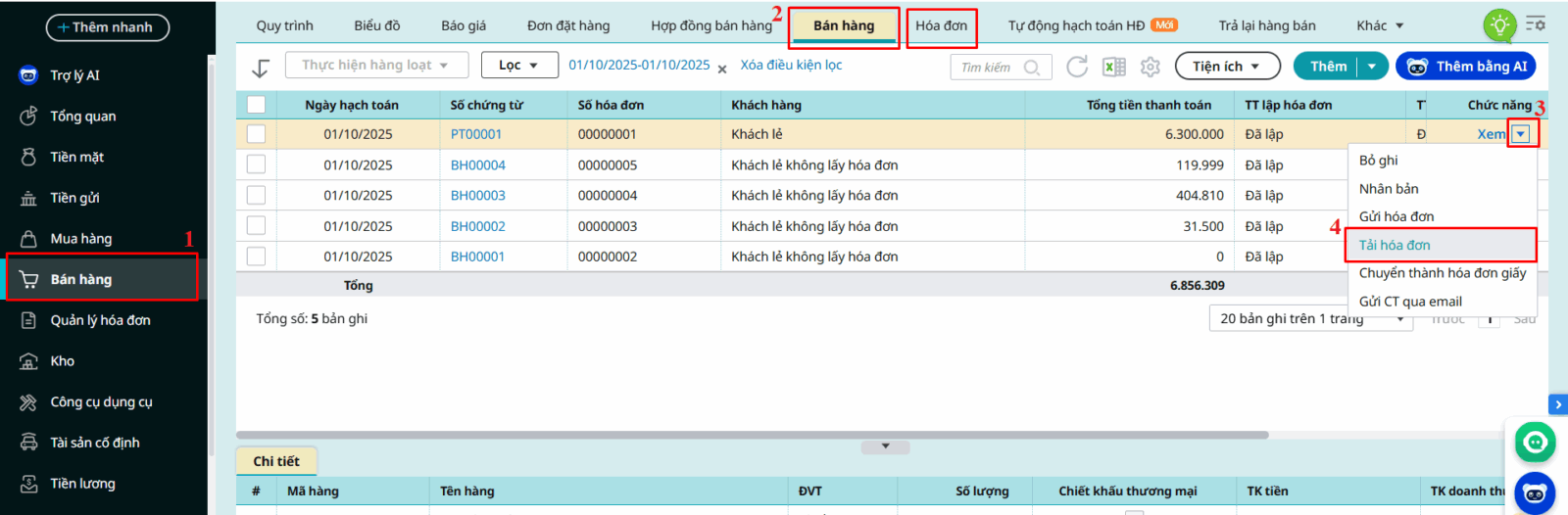Open the Khác menu dropdown
The image size is (1568, 515).
1380,25
